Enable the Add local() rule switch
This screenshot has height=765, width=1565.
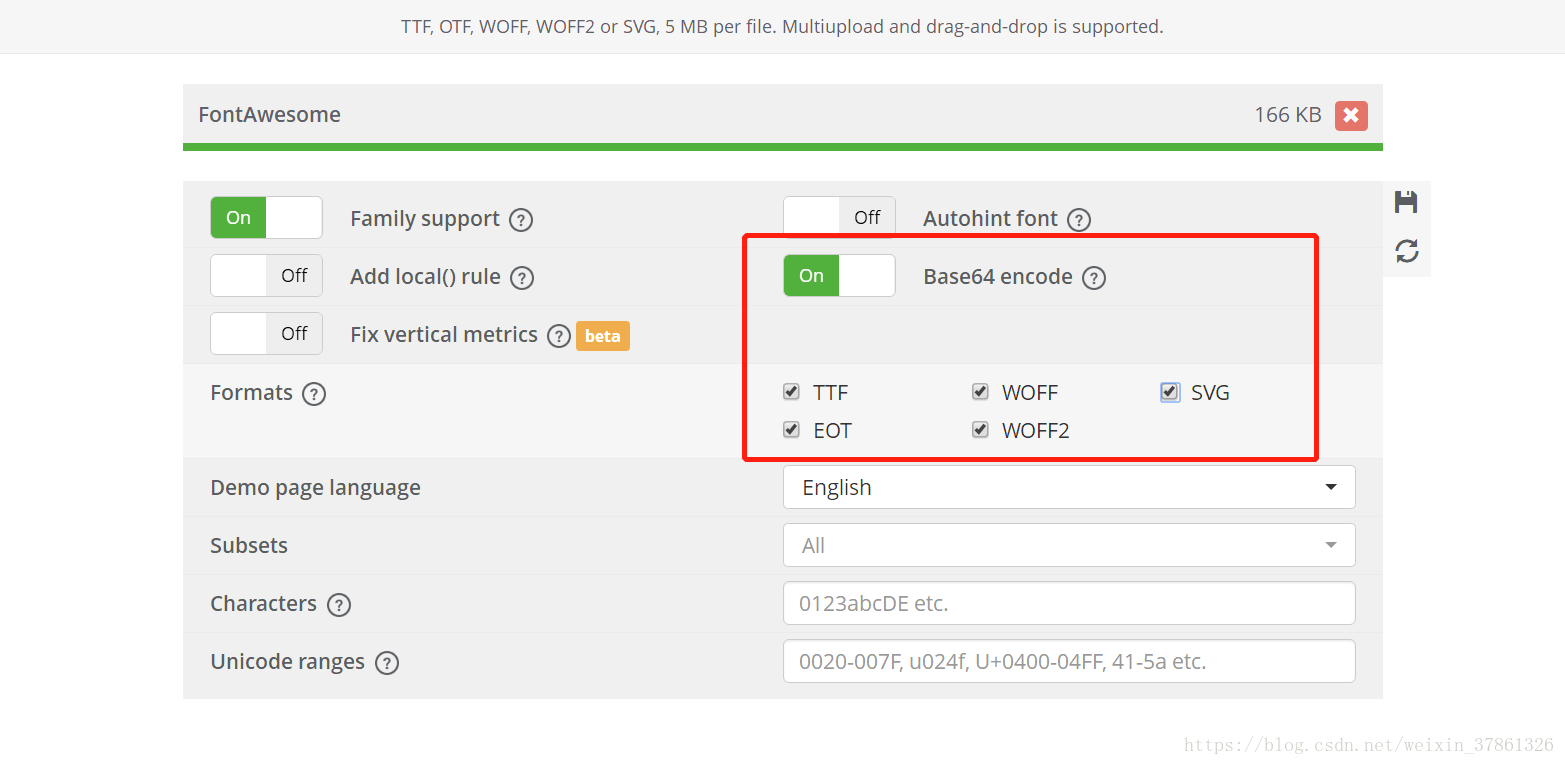(x=266, y=276)
